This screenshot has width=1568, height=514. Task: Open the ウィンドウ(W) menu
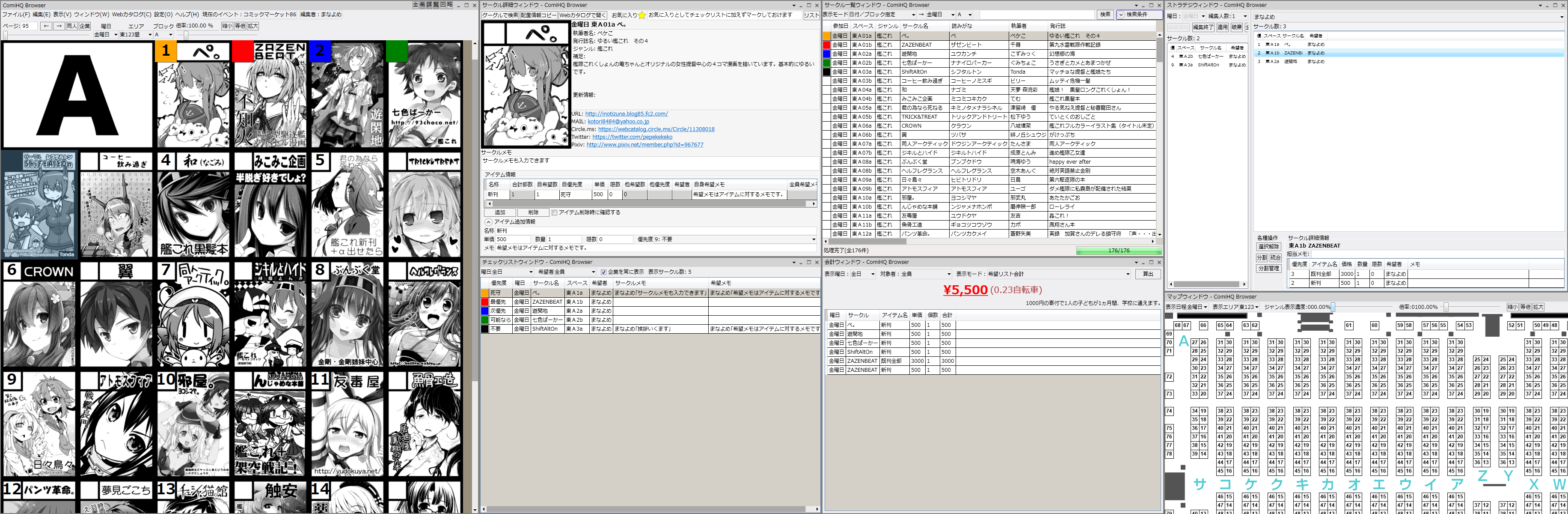tap(92, 15)
